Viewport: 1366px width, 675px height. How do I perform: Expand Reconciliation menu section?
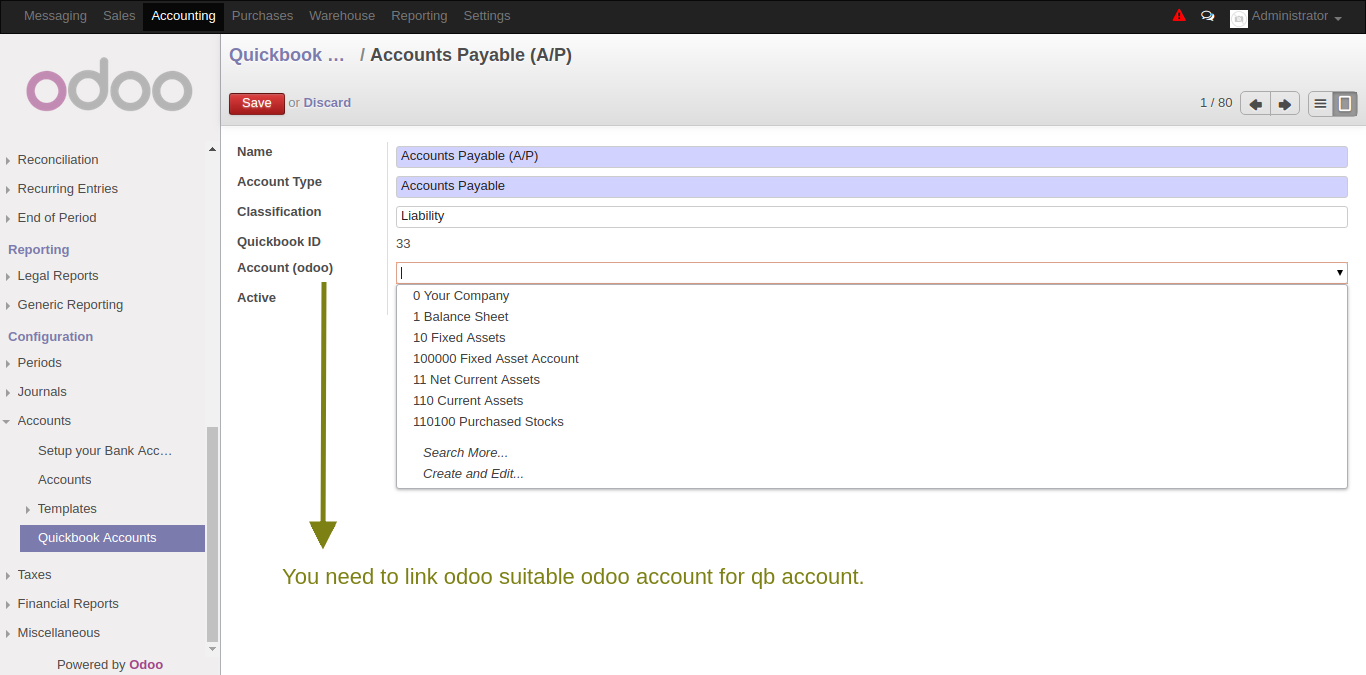pos(57,160)
